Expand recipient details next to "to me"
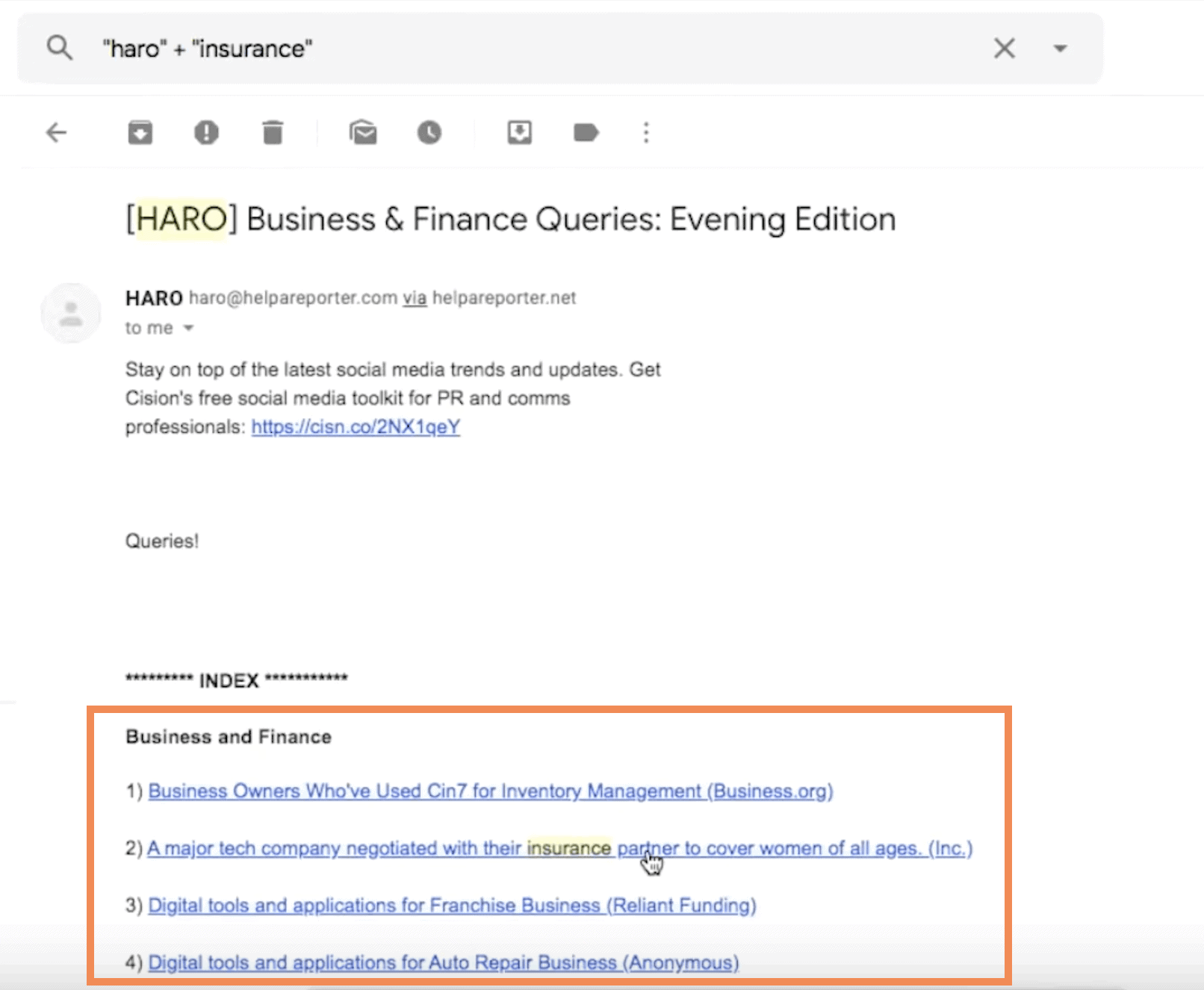Screen dimensions: 1204x990 point(189,328)
